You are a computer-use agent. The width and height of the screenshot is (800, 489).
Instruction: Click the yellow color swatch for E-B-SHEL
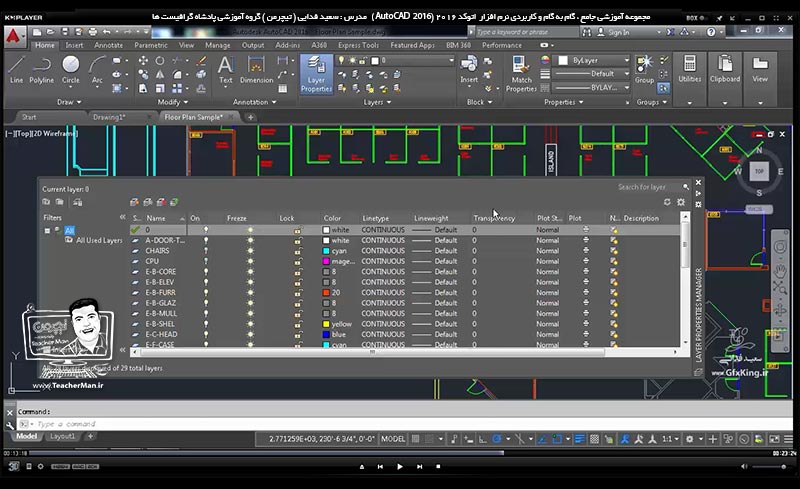326,324
